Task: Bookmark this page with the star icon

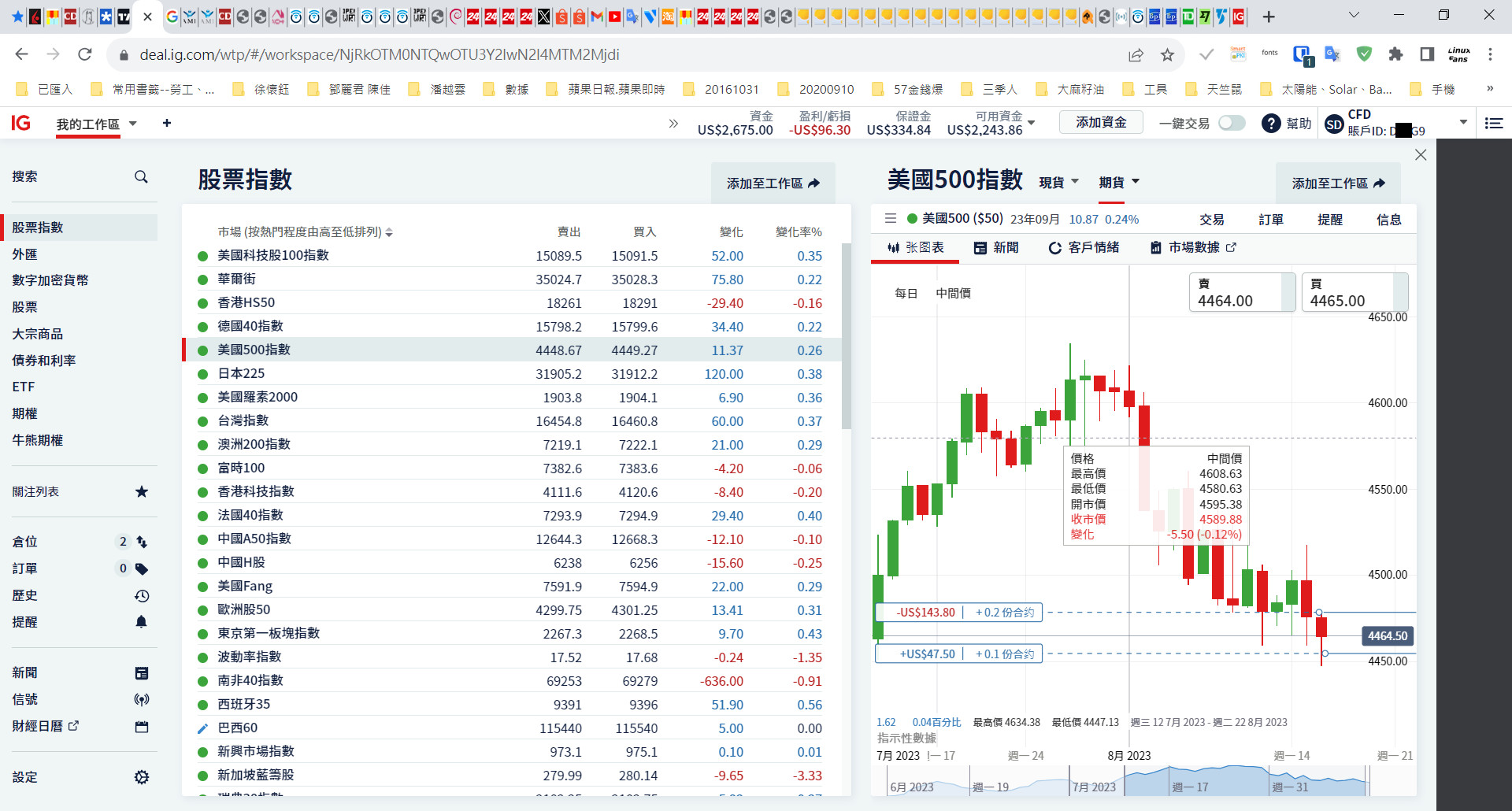Action: [x=1167, y=54]
